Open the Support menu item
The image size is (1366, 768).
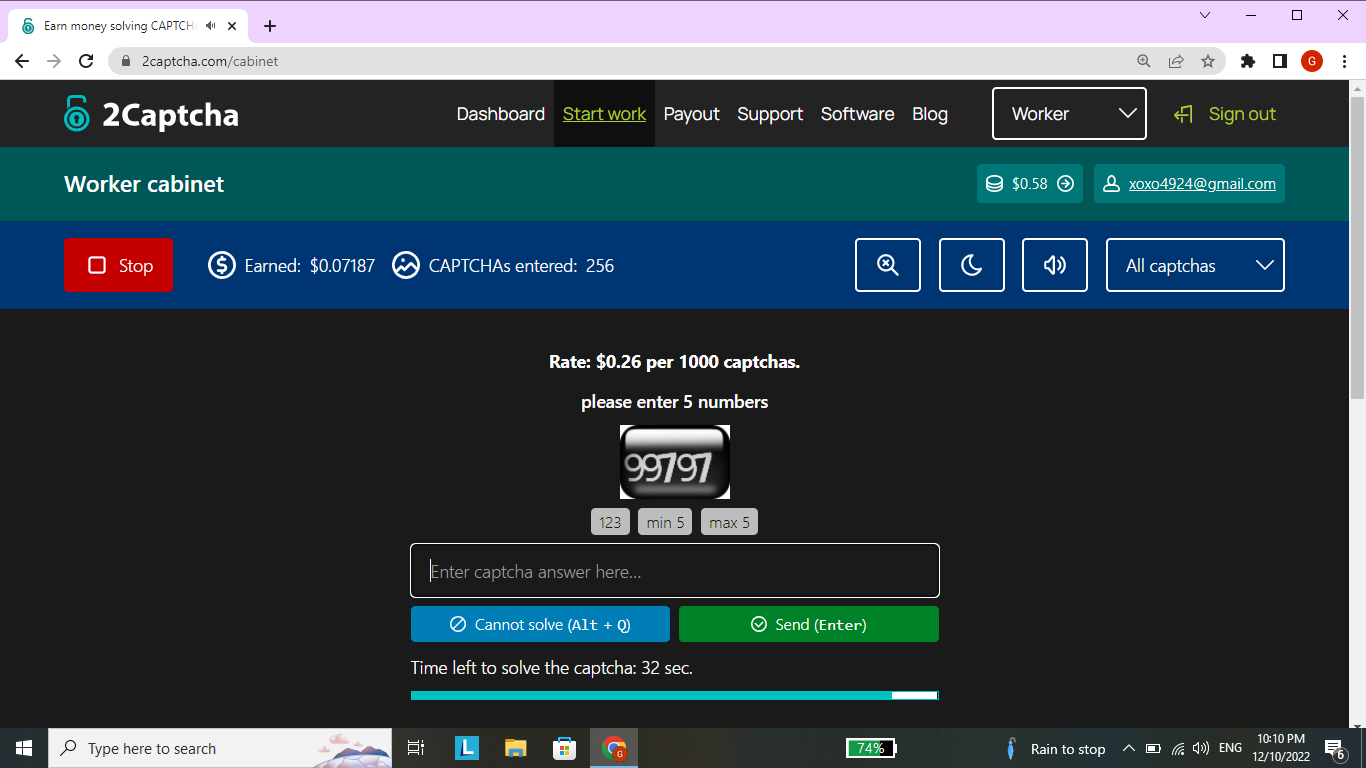(770, 114)
